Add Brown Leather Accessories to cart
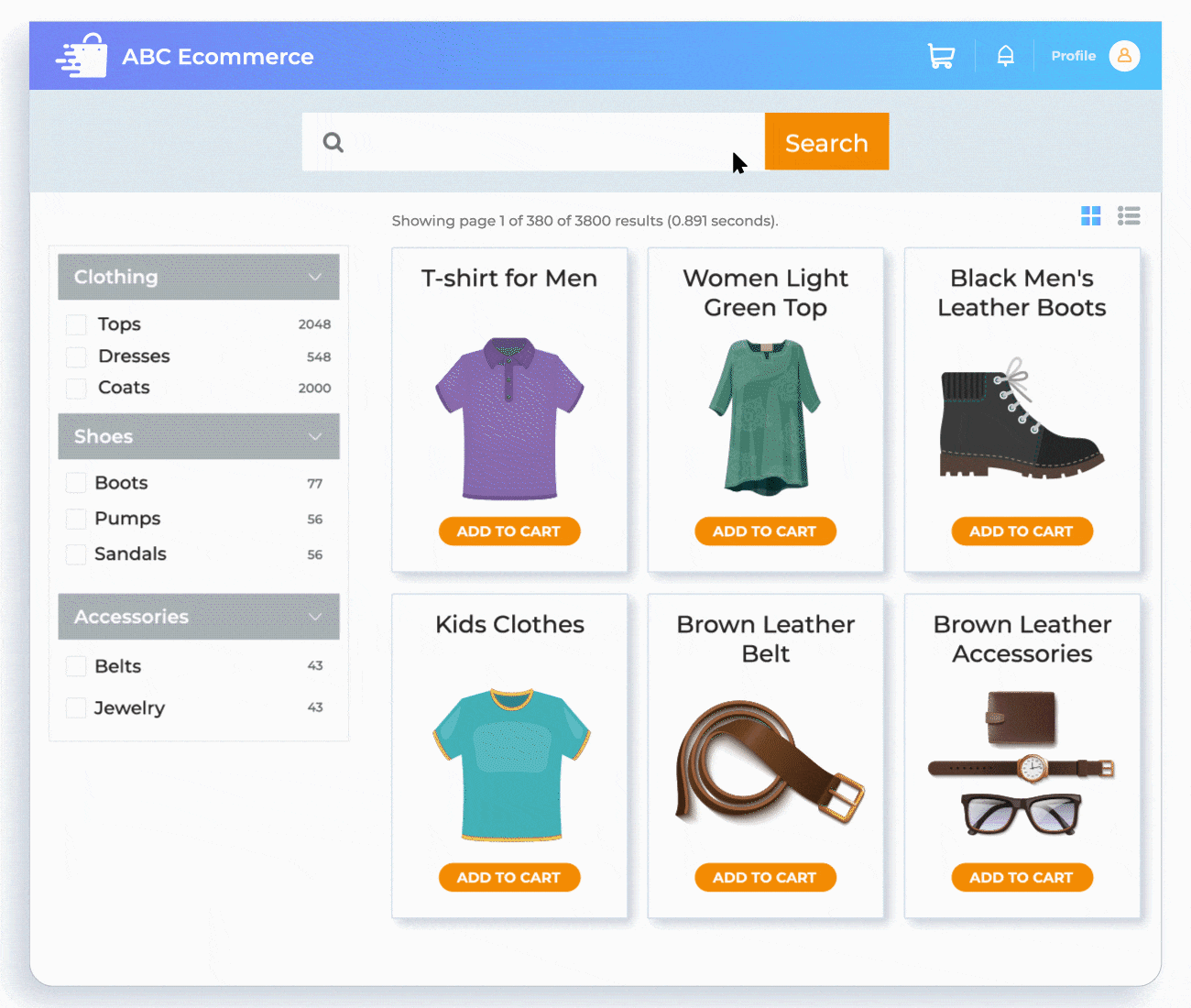Image resolution: width=1191 pixels, height=1008 pixels. pyautogui.click(x=1022, y=878)
